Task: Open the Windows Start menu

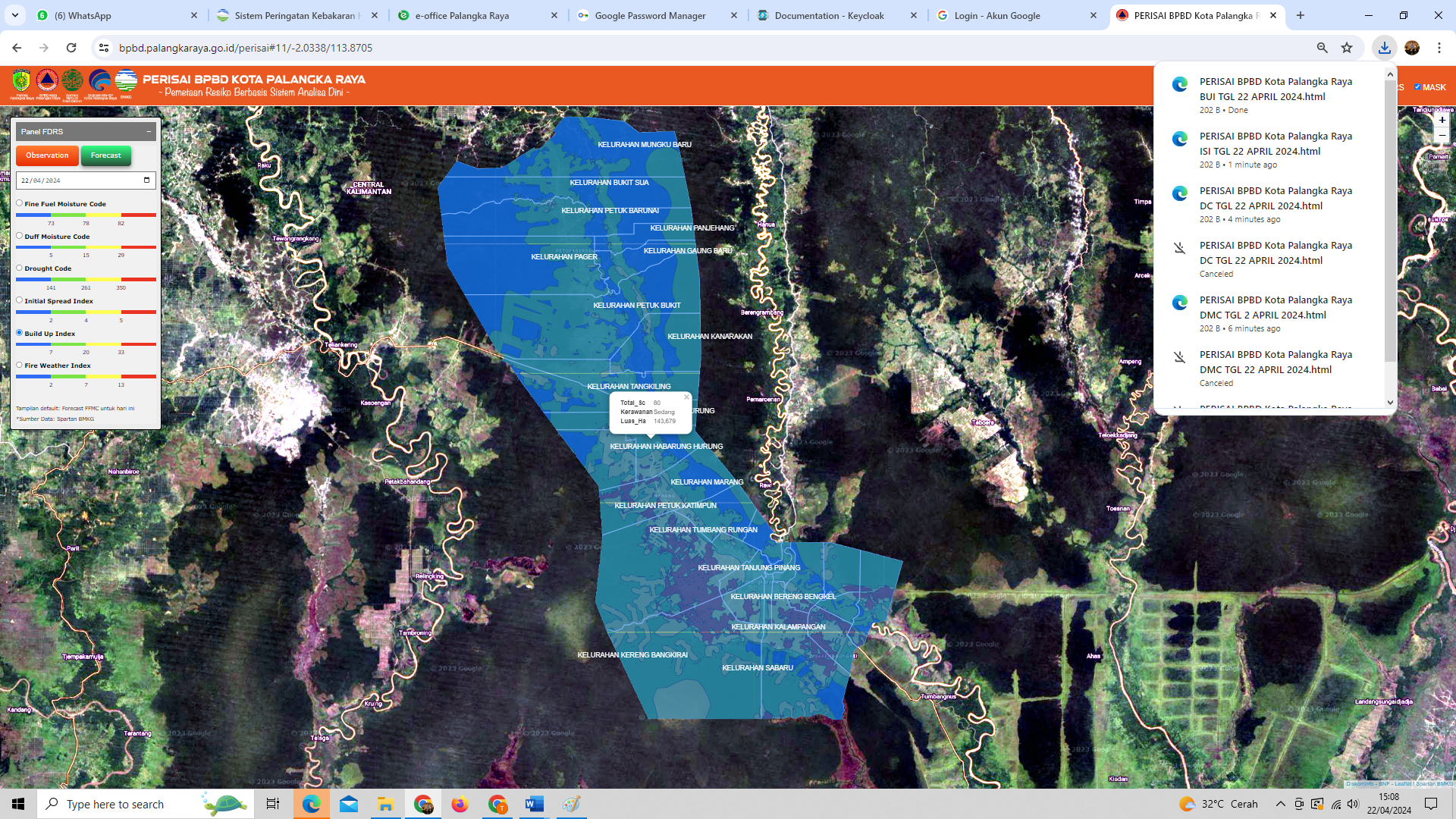Action: point(18,804)
